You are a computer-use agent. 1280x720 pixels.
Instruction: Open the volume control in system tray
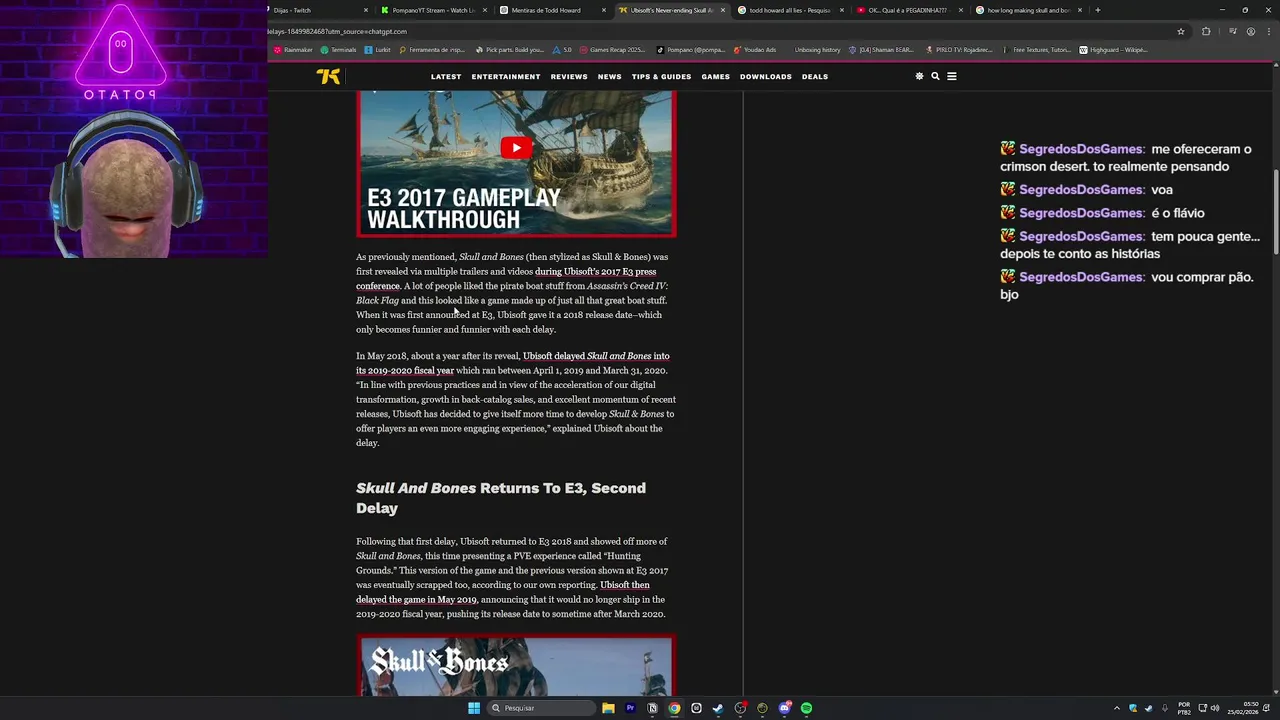tap(1215, 708)
